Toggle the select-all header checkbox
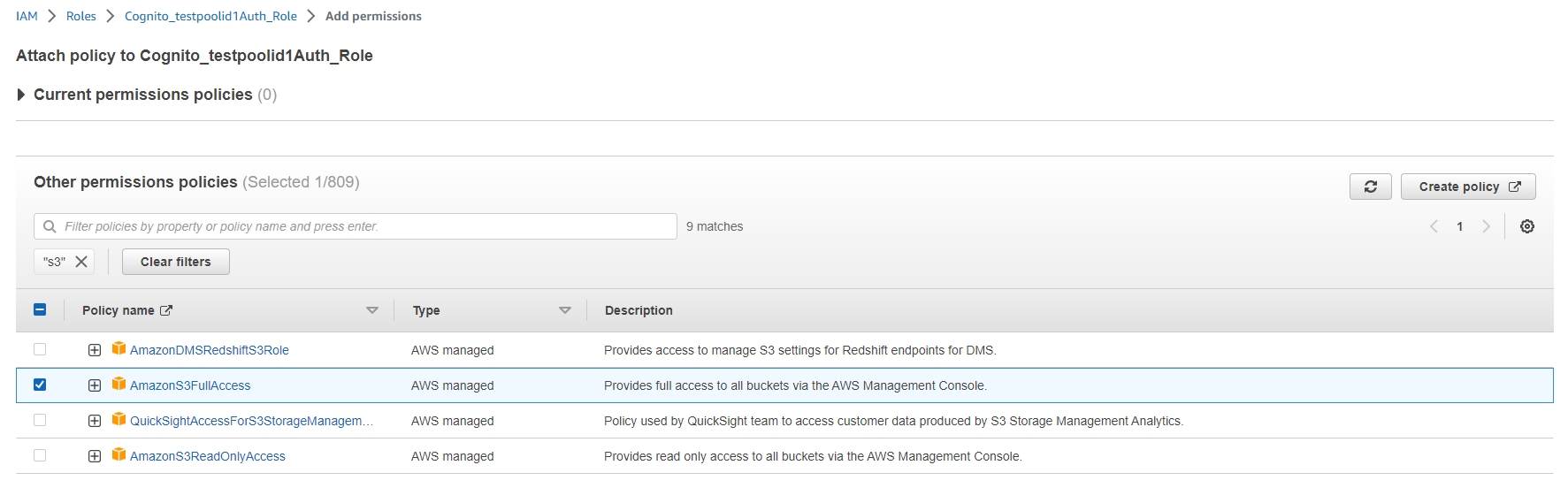 pyautogui.click(x=40, y=309)
